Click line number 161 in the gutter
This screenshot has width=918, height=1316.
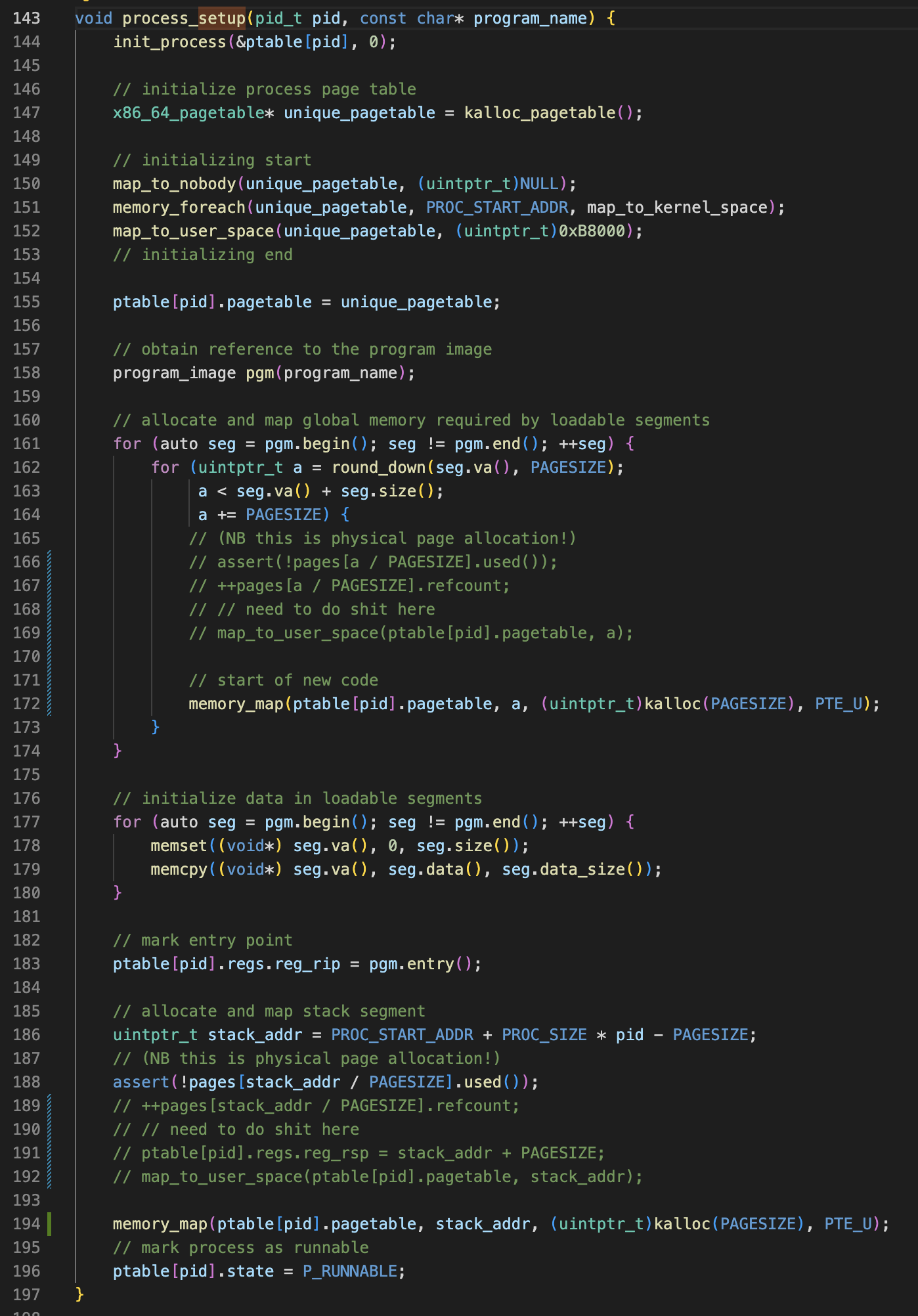tap(26, 444)
